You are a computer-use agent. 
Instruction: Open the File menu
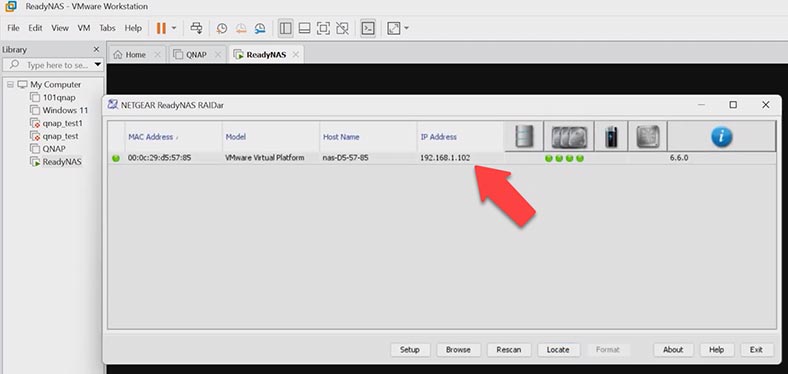(13, 28)
